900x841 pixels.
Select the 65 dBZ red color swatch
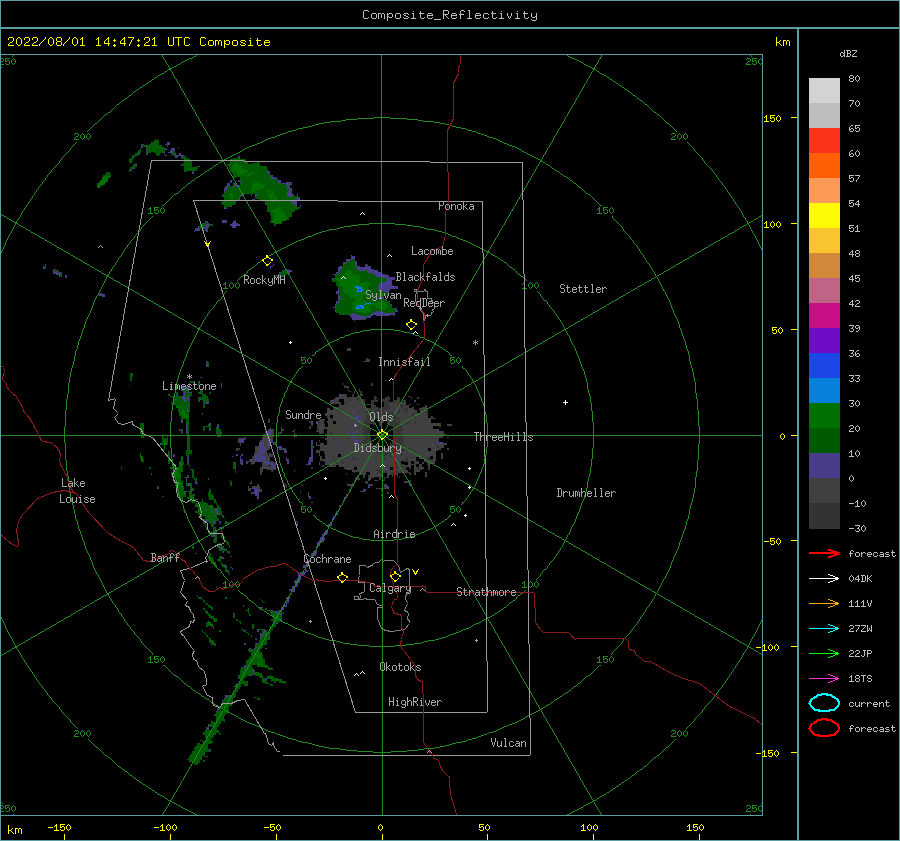pyautogui.click(x=824, y=141)
